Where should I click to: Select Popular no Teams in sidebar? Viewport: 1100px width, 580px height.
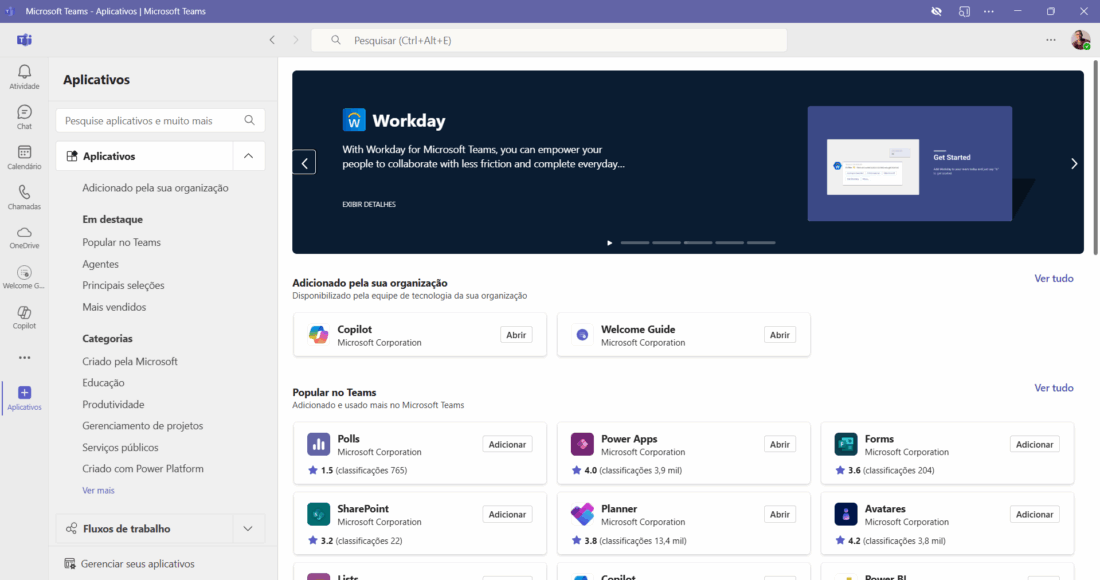(x=121, y=242)
